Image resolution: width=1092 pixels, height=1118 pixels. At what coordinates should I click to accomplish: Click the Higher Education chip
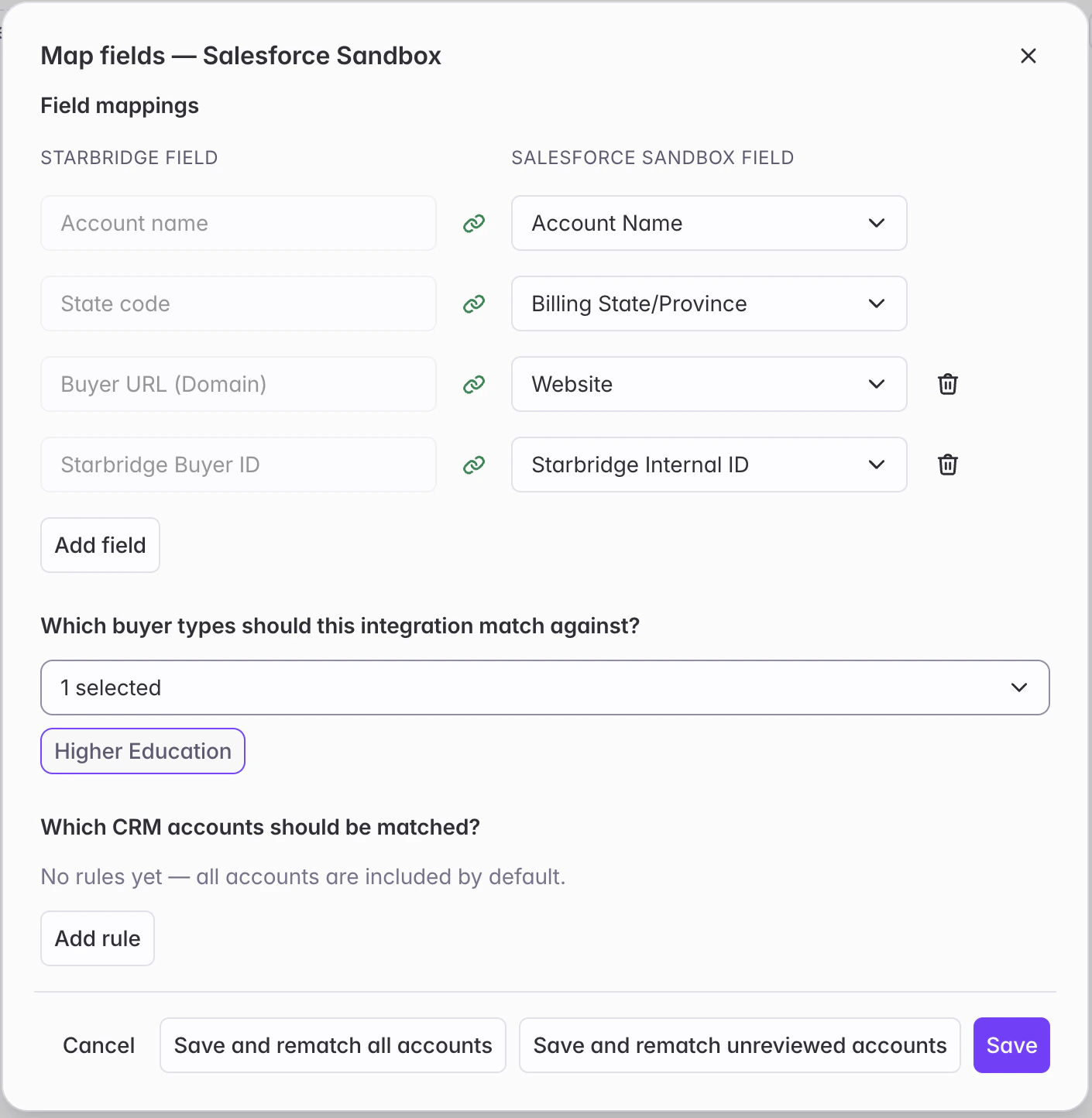(x=143, y=751)
